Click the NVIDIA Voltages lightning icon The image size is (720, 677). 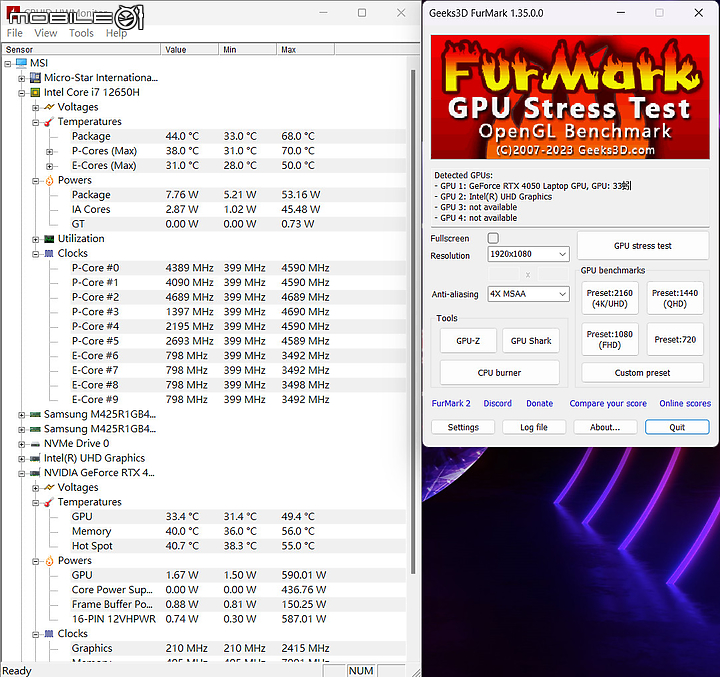tap(49, 487)
